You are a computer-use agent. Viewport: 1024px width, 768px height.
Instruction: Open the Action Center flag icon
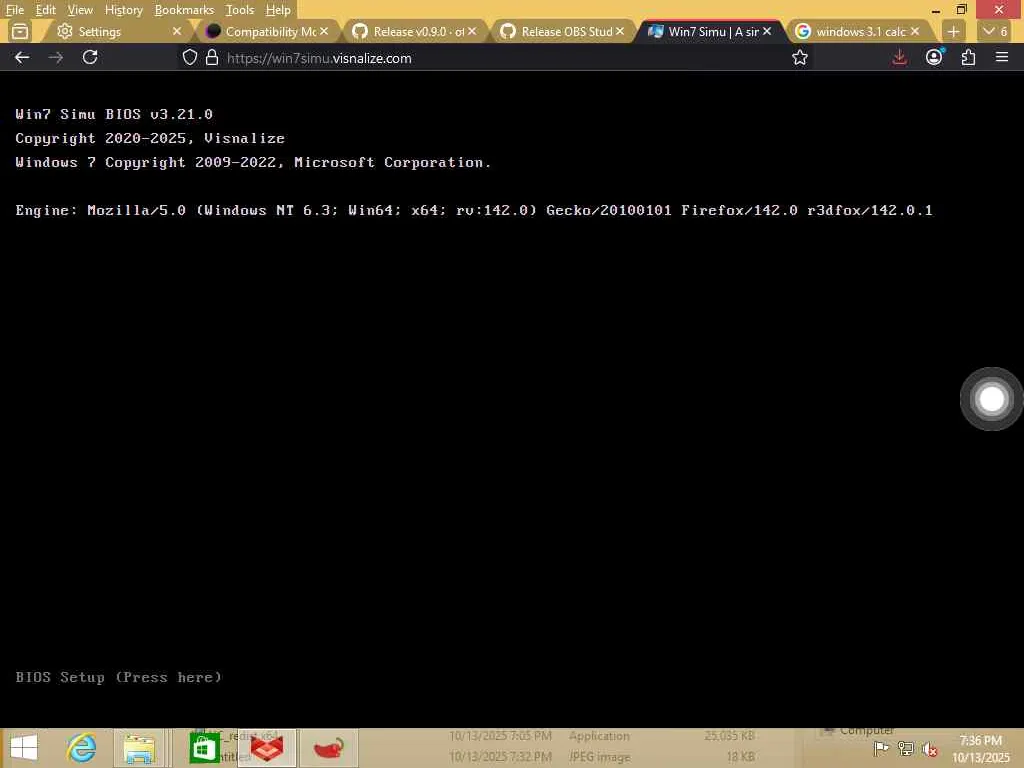click(x=881, y=748)
